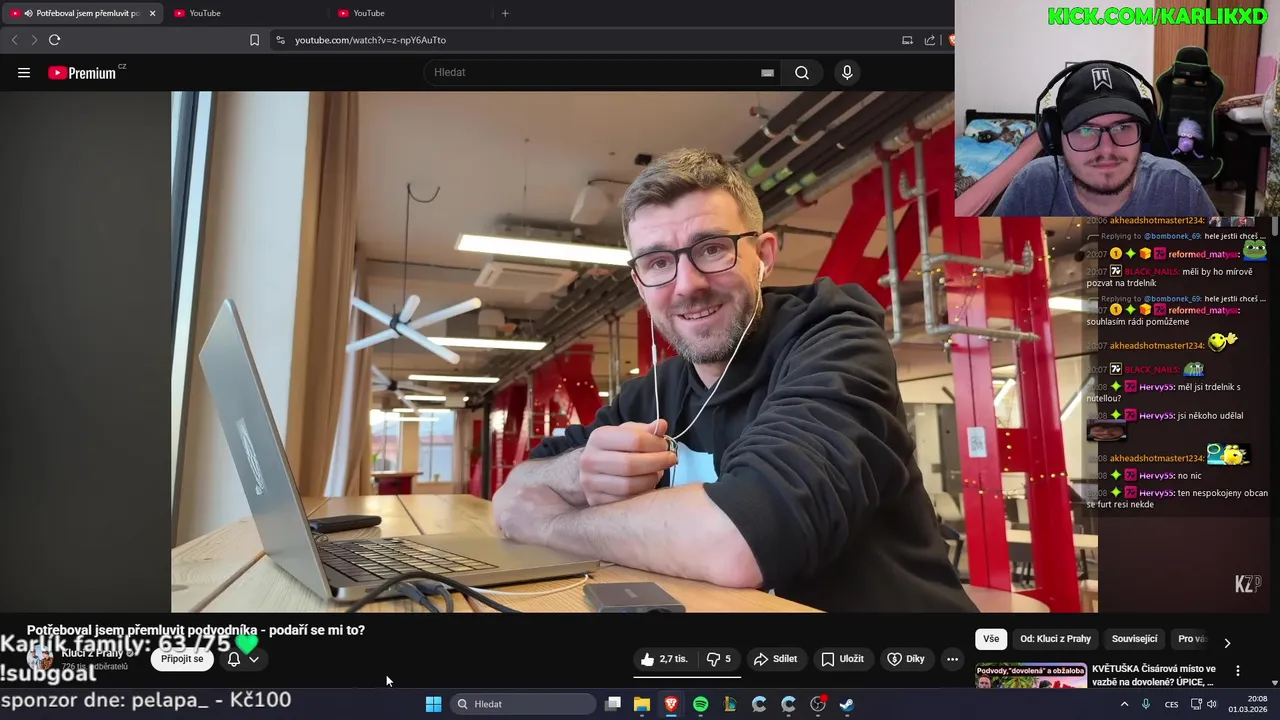Bookmark this page with the bookmark icon

[254, 40]
